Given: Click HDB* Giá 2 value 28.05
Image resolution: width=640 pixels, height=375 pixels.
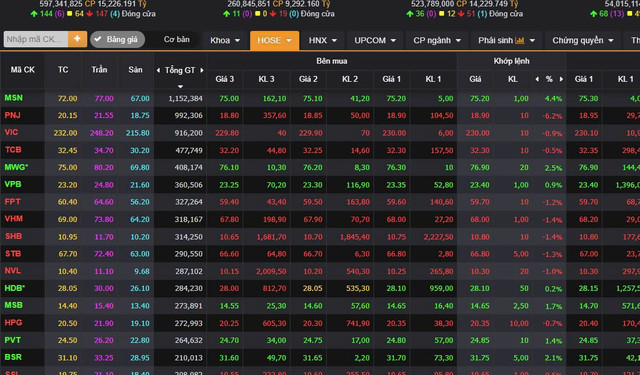Looking at the screenshot, I should (x=312, y=288).
